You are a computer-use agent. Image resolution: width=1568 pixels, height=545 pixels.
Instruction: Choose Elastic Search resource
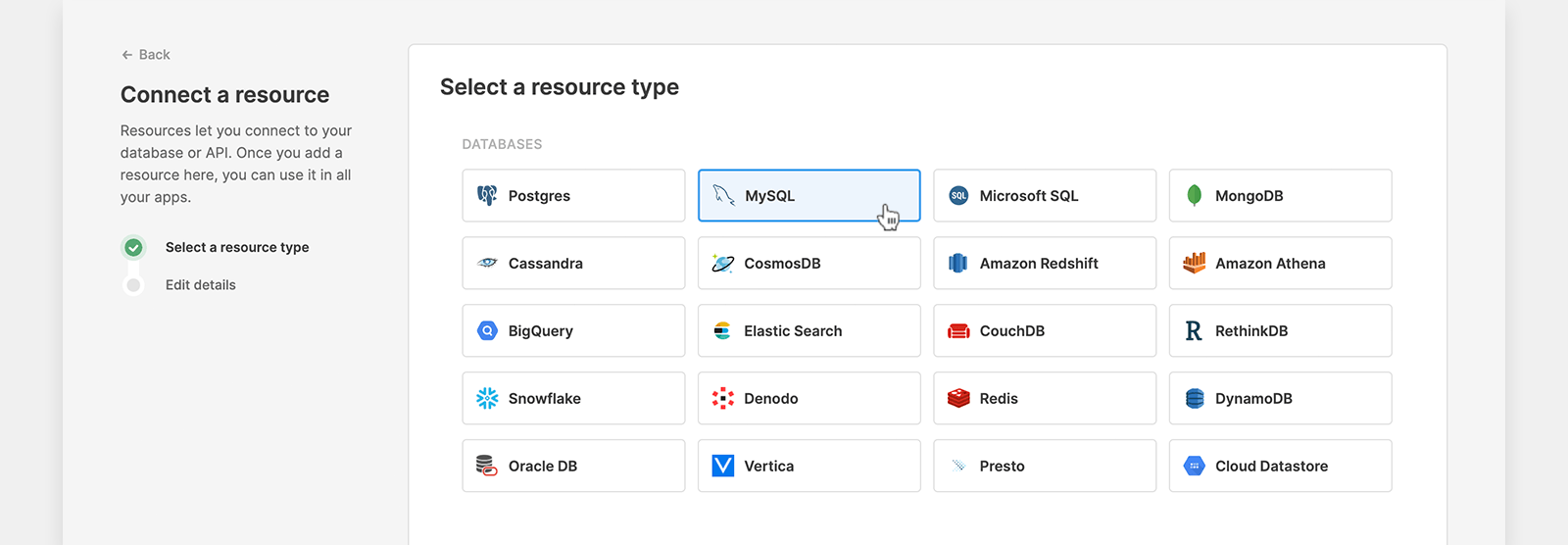pos(808,331)
